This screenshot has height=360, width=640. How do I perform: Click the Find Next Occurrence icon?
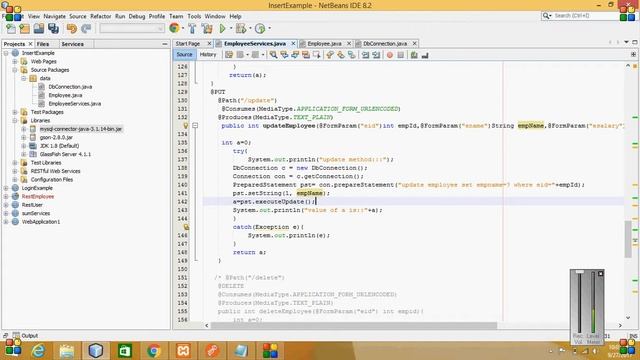[295, 55]
